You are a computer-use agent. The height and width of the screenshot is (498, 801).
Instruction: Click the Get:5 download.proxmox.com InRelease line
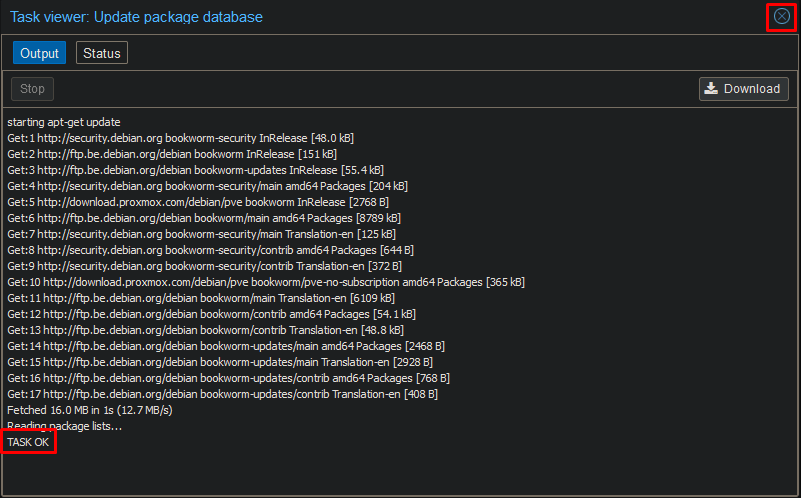192,202
